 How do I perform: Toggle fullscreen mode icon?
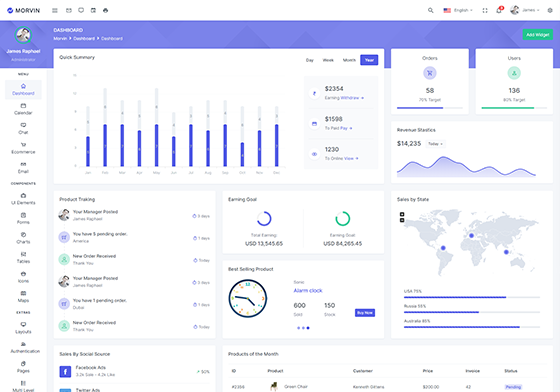click(485, 10)
